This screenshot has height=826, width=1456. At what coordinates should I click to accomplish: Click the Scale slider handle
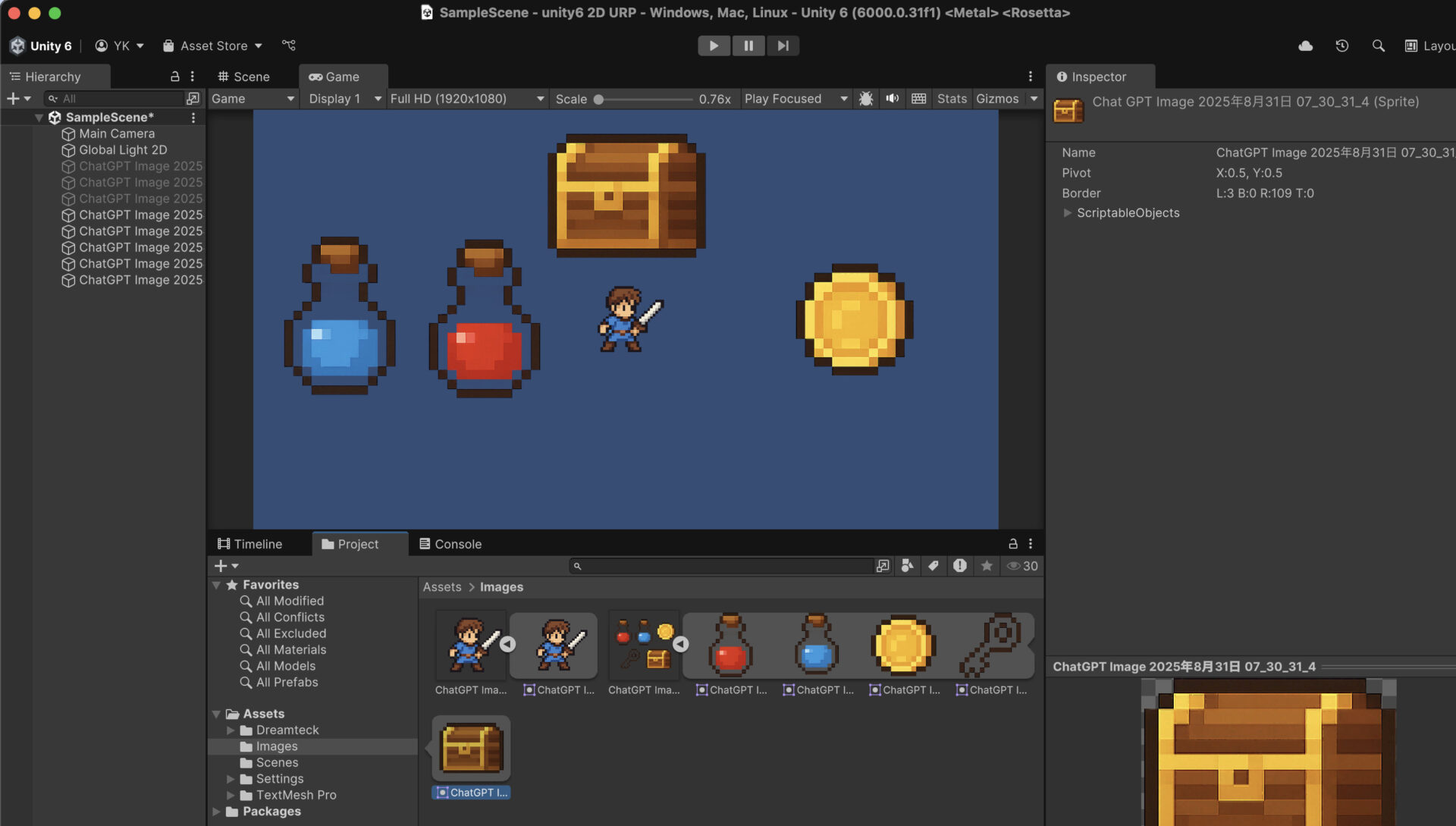pyautogui.click(x=599, y=99)
